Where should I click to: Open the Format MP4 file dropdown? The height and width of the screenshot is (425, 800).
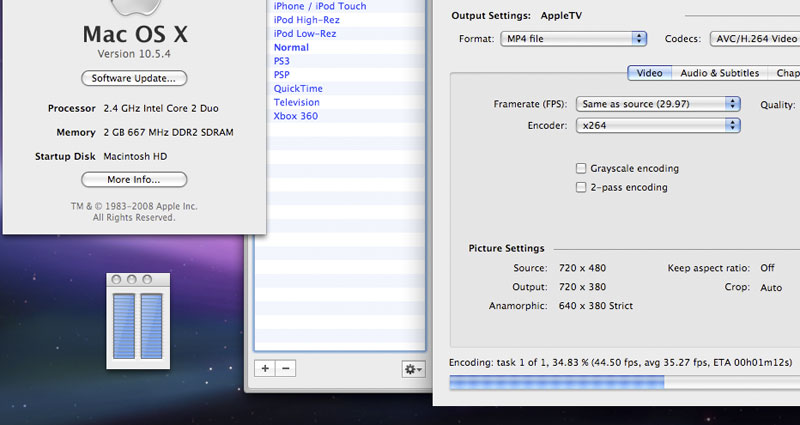coord(573,39)
